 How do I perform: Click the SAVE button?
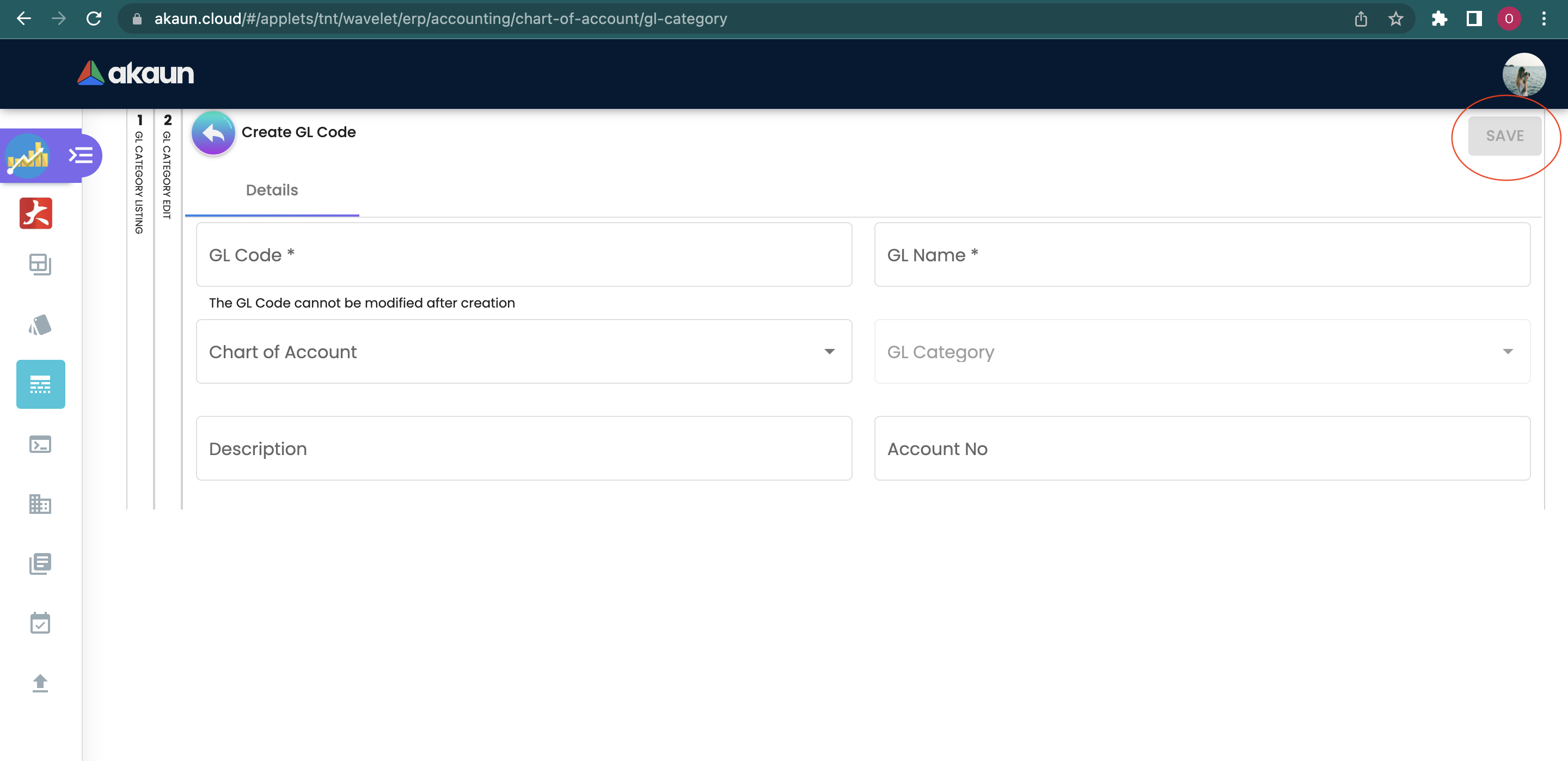1504,136
